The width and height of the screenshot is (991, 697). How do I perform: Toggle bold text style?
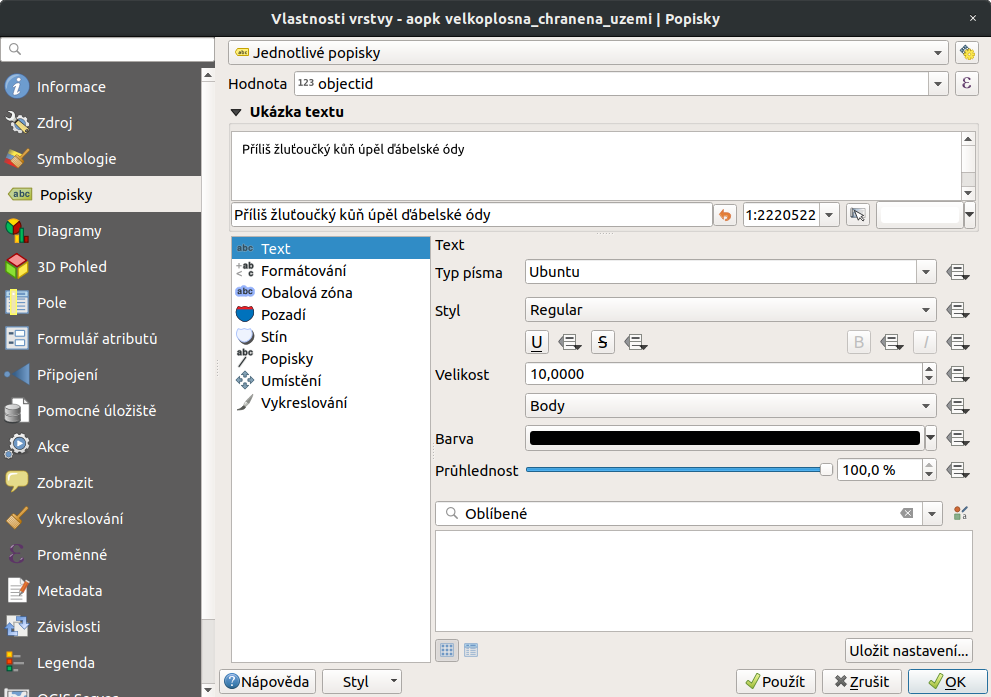click(x=859, y=342)
